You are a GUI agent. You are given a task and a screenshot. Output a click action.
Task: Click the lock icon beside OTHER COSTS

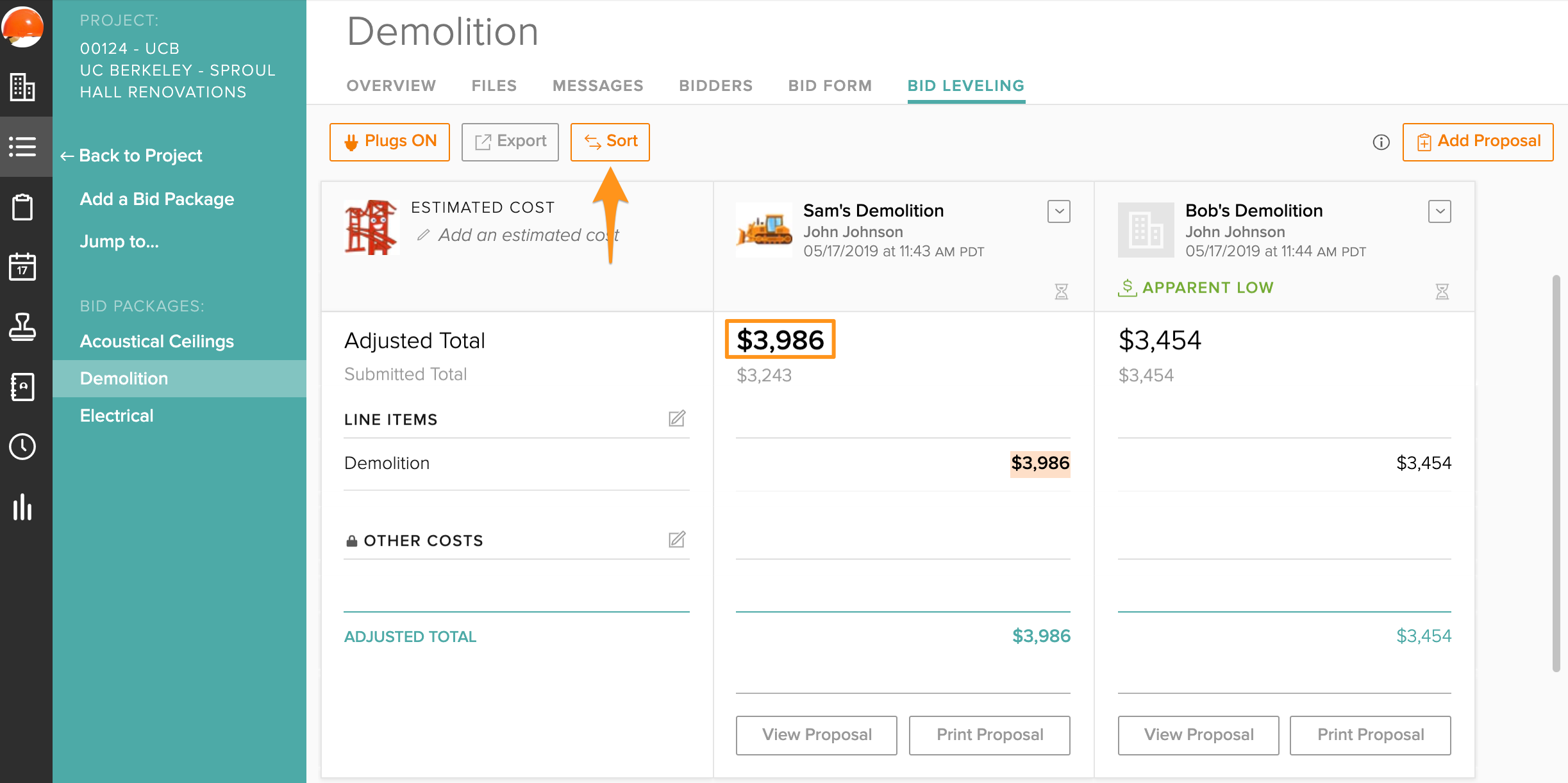pos(351,540)
